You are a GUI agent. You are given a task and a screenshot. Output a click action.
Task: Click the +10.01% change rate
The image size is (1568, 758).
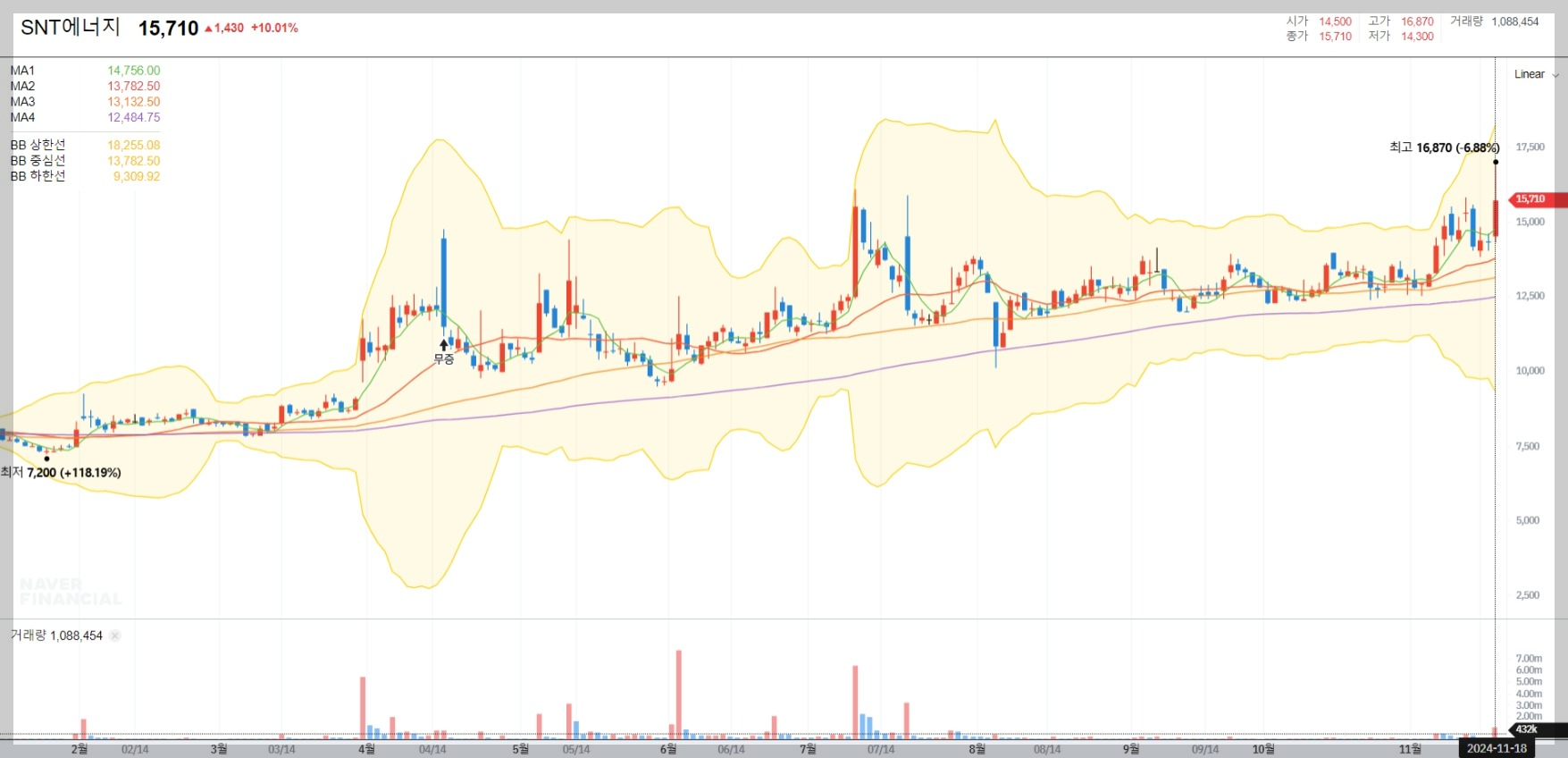click(274, 29)
